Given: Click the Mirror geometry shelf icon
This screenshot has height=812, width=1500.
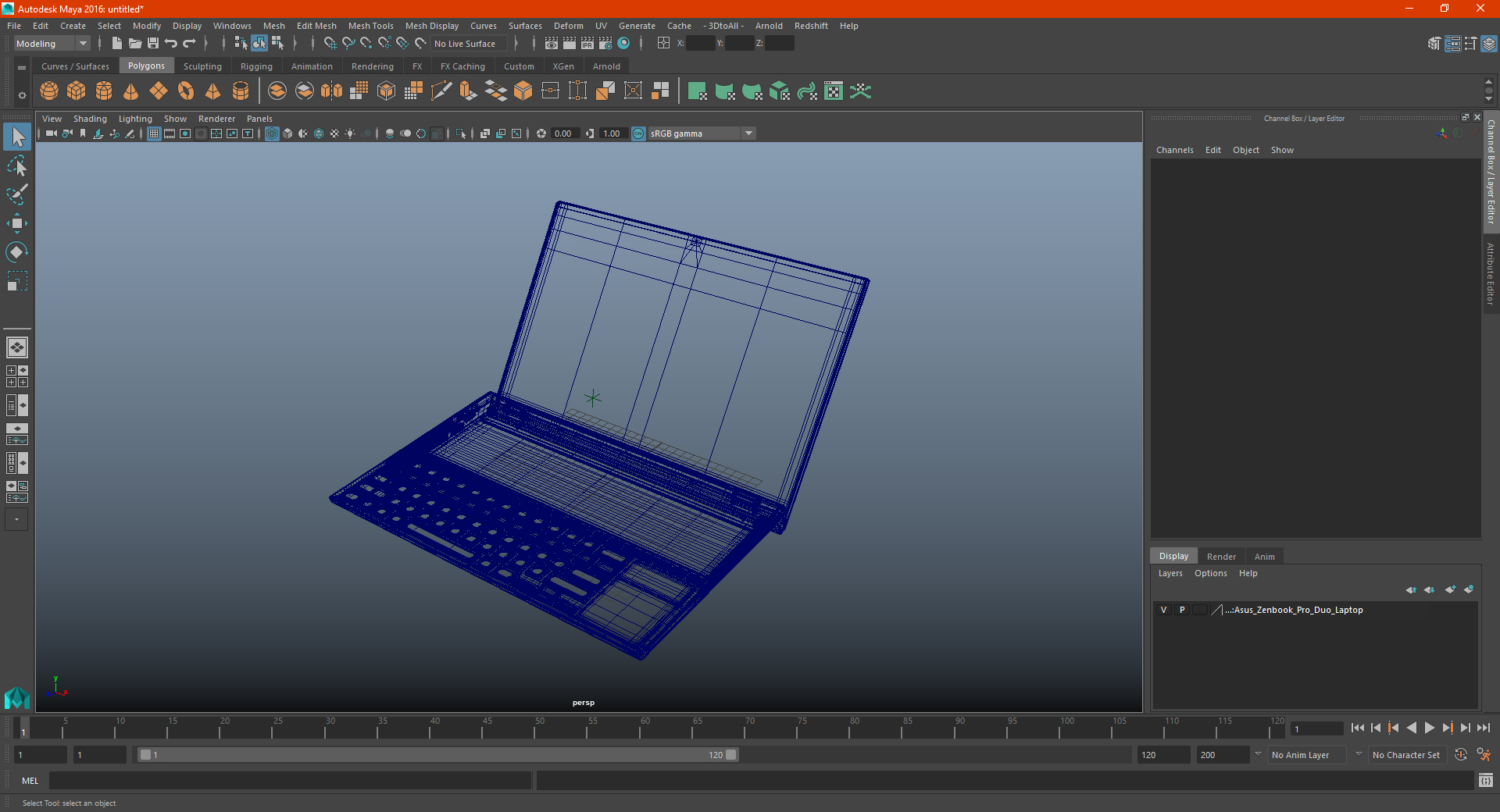Looking at the screenshot, I should pos(332,91).
